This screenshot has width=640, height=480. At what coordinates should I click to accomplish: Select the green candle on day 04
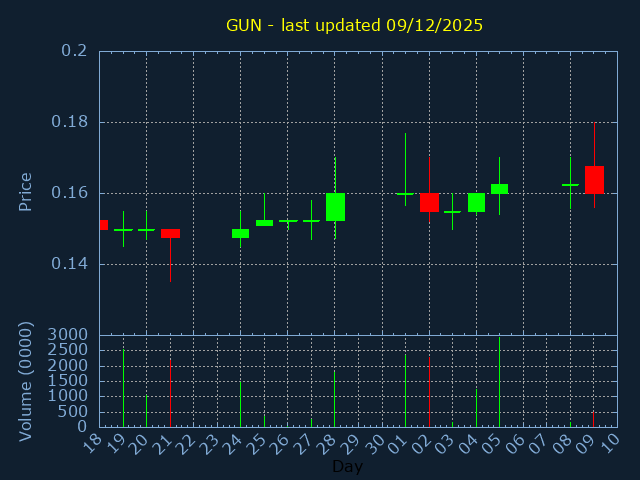coord(476,202)
